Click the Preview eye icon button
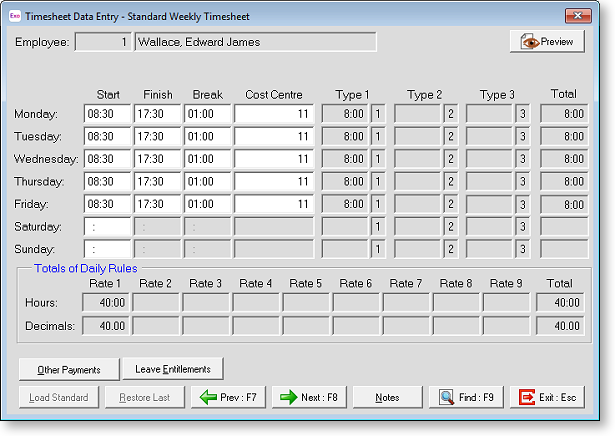 coord(529,42)
